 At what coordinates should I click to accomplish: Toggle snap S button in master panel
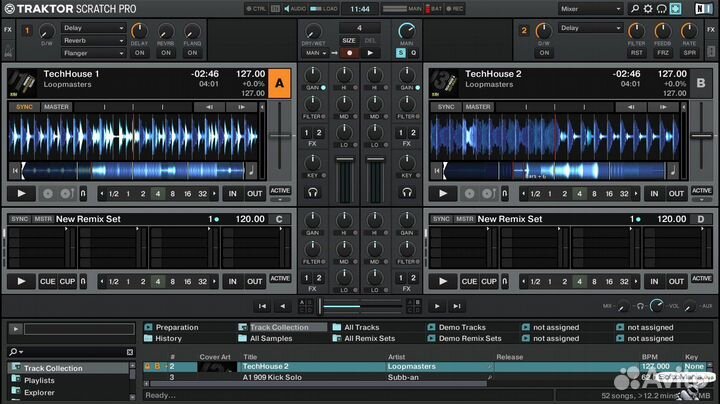(x=400, y=53)
